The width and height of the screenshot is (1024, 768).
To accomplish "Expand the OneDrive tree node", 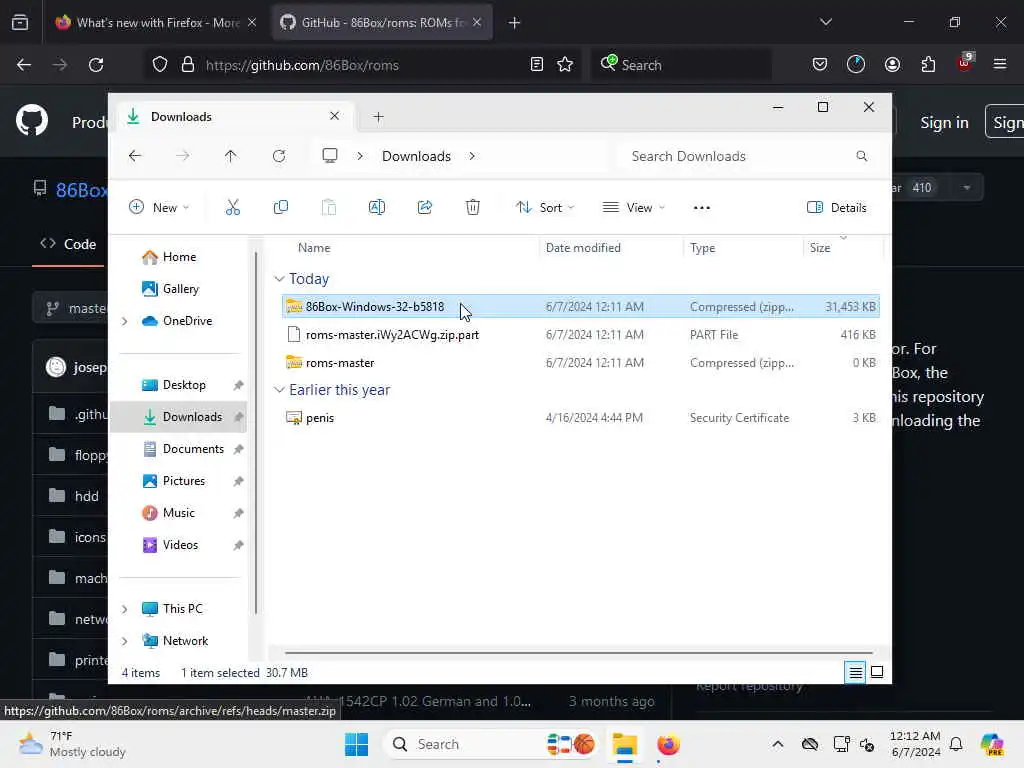I will pos(125,321).
